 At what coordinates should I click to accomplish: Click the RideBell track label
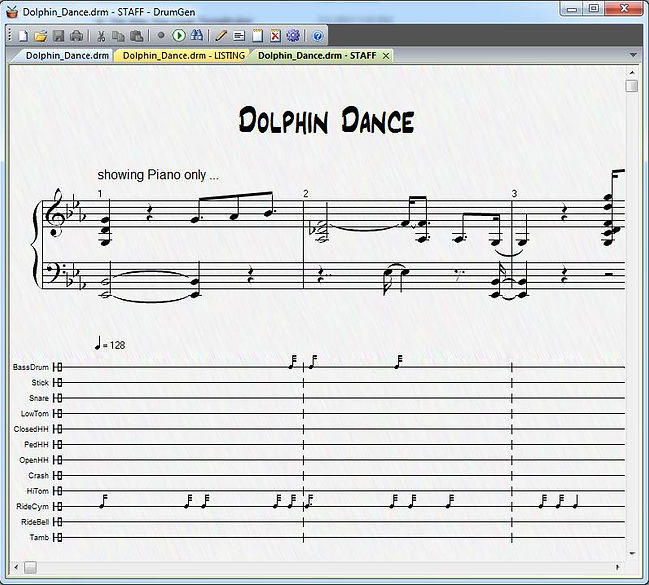point(35,522)
